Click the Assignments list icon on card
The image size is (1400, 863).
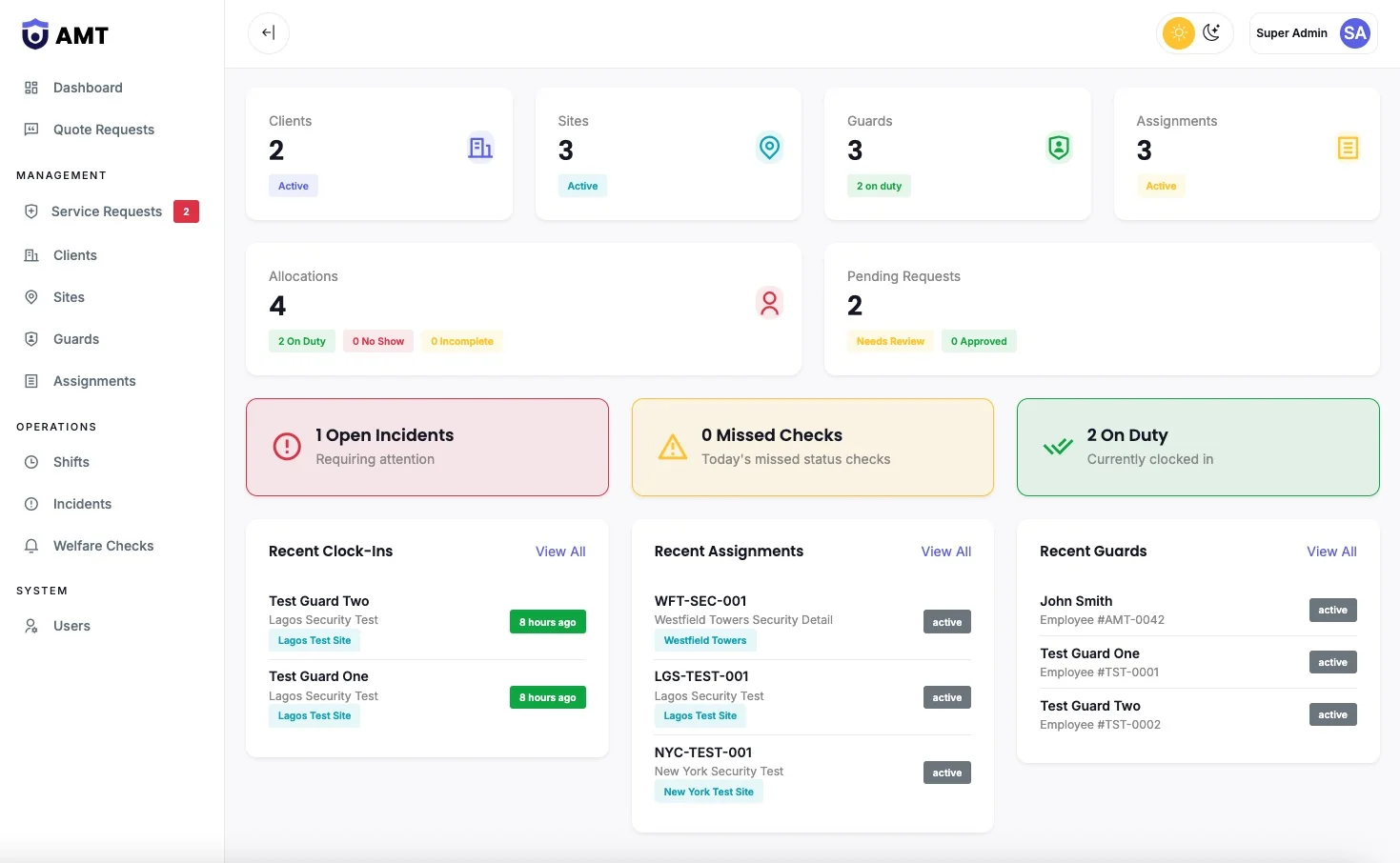coord(1348,148)
